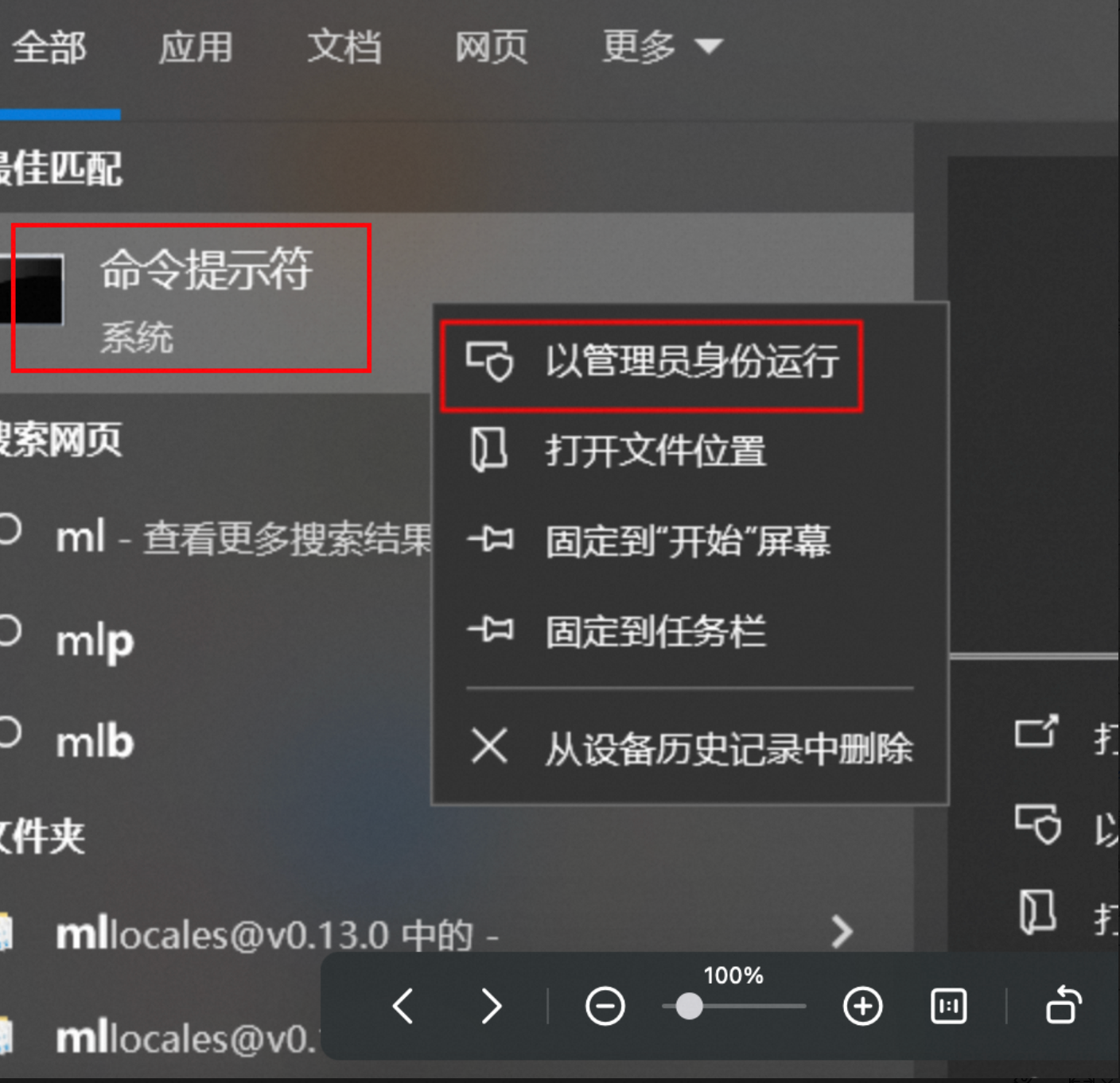1120x1083 pixels.
Task: Open the 命令提示符 best match result
Action: [x=191, y=298]
